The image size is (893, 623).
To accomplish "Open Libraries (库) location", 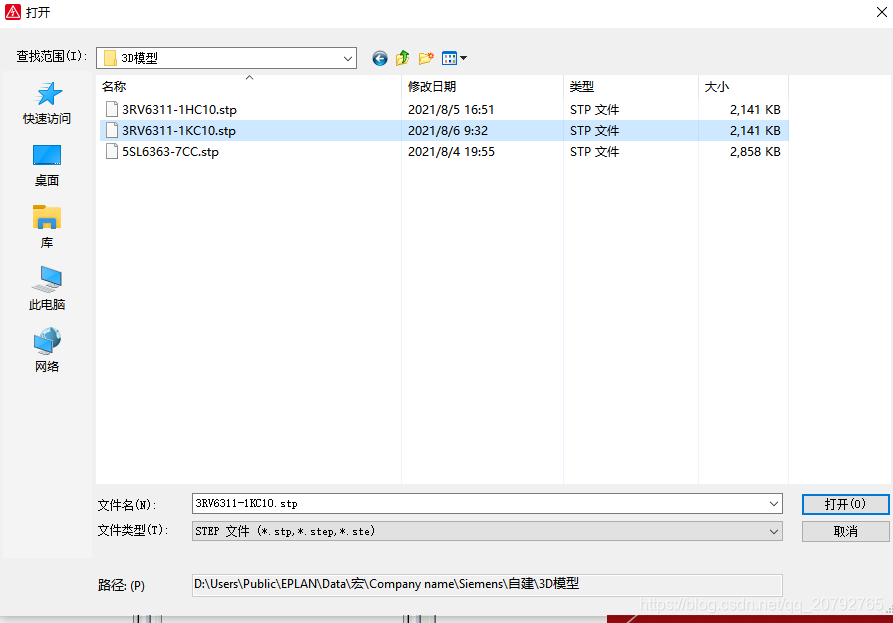I will (x=47, y=228).
